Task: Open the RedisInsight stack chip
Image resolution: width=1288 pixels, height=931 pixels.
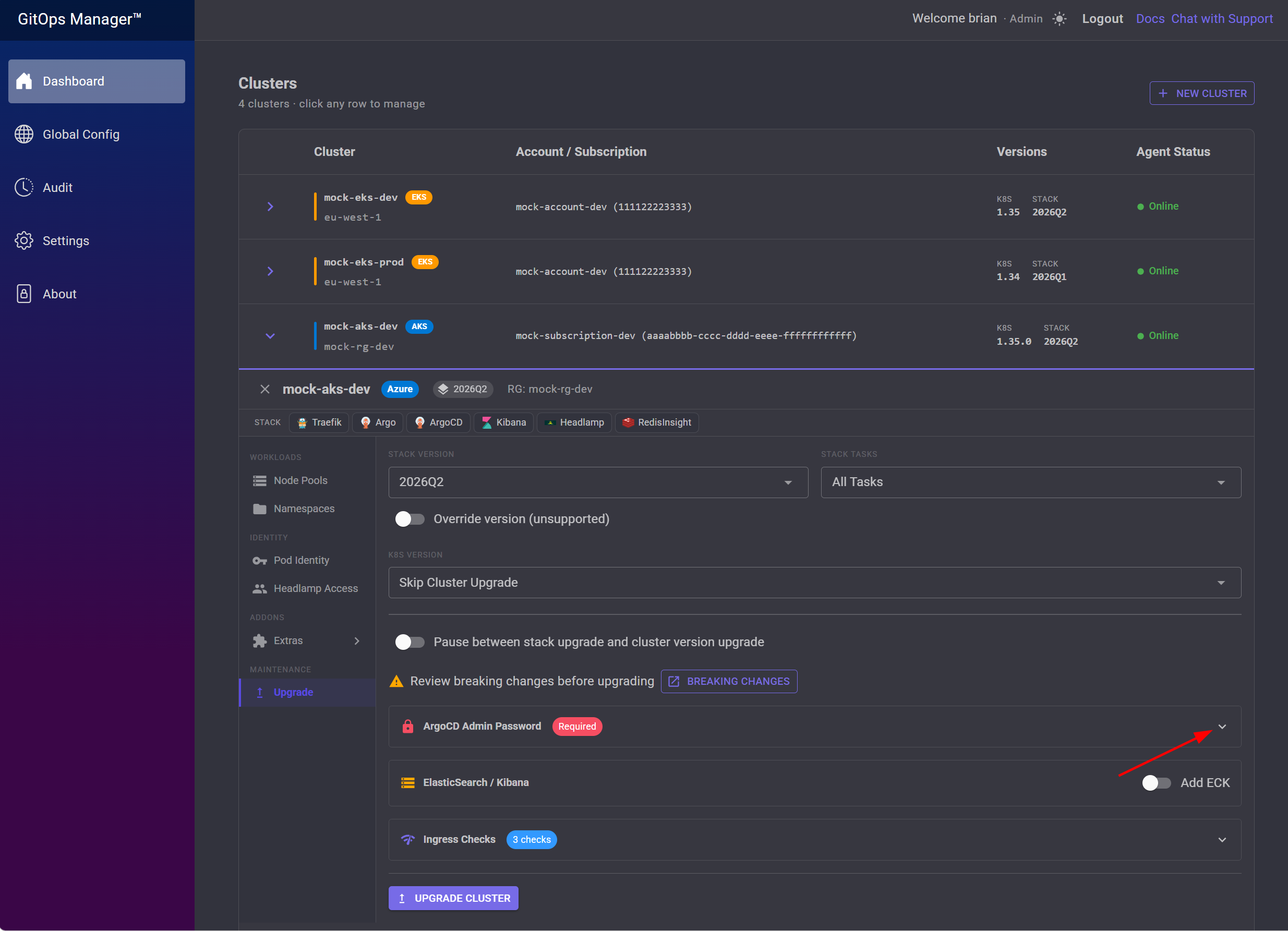Action: [x=657, y=422]
